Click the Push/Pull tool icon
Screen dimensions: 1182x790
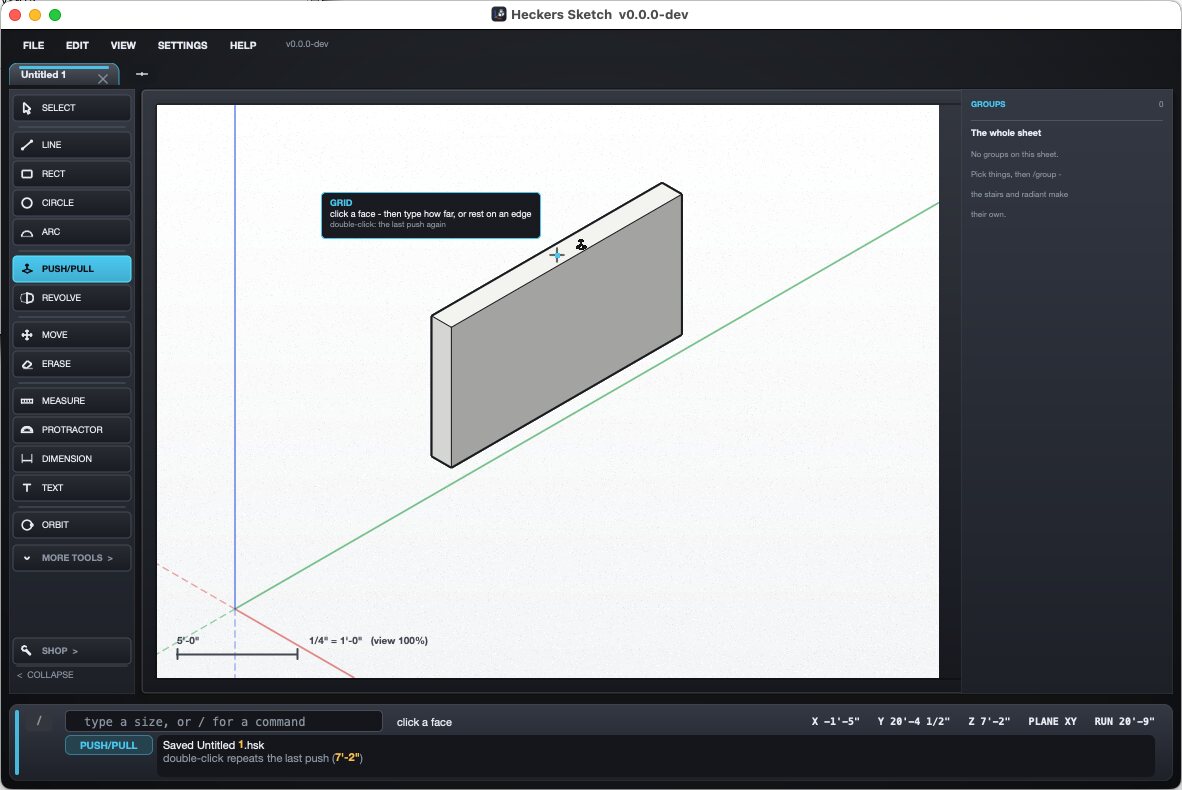tap(27, 268)
